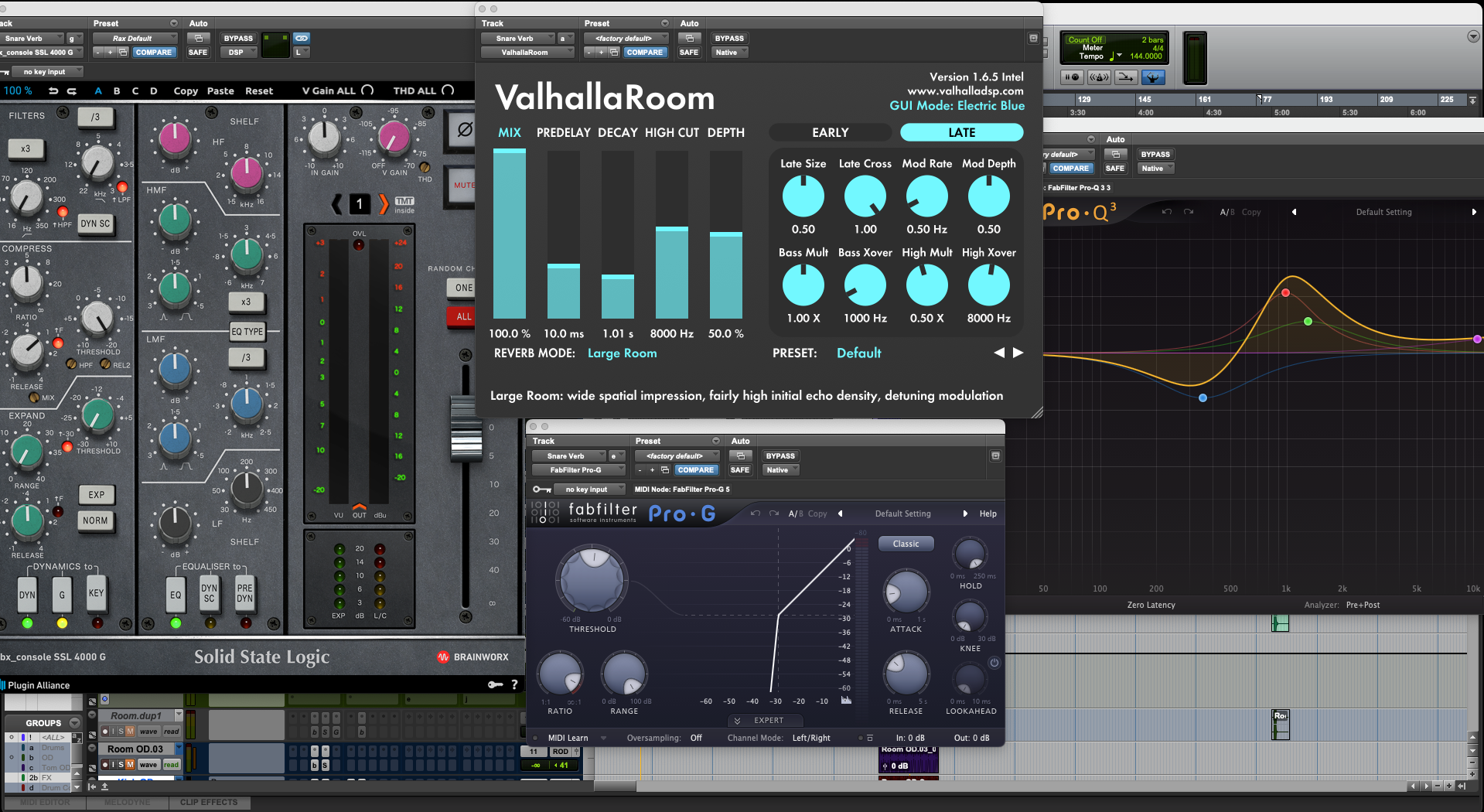Click the channel link icon in SSL plugin header
Screen dimensions: 1484x812
[x=302, y=38]
